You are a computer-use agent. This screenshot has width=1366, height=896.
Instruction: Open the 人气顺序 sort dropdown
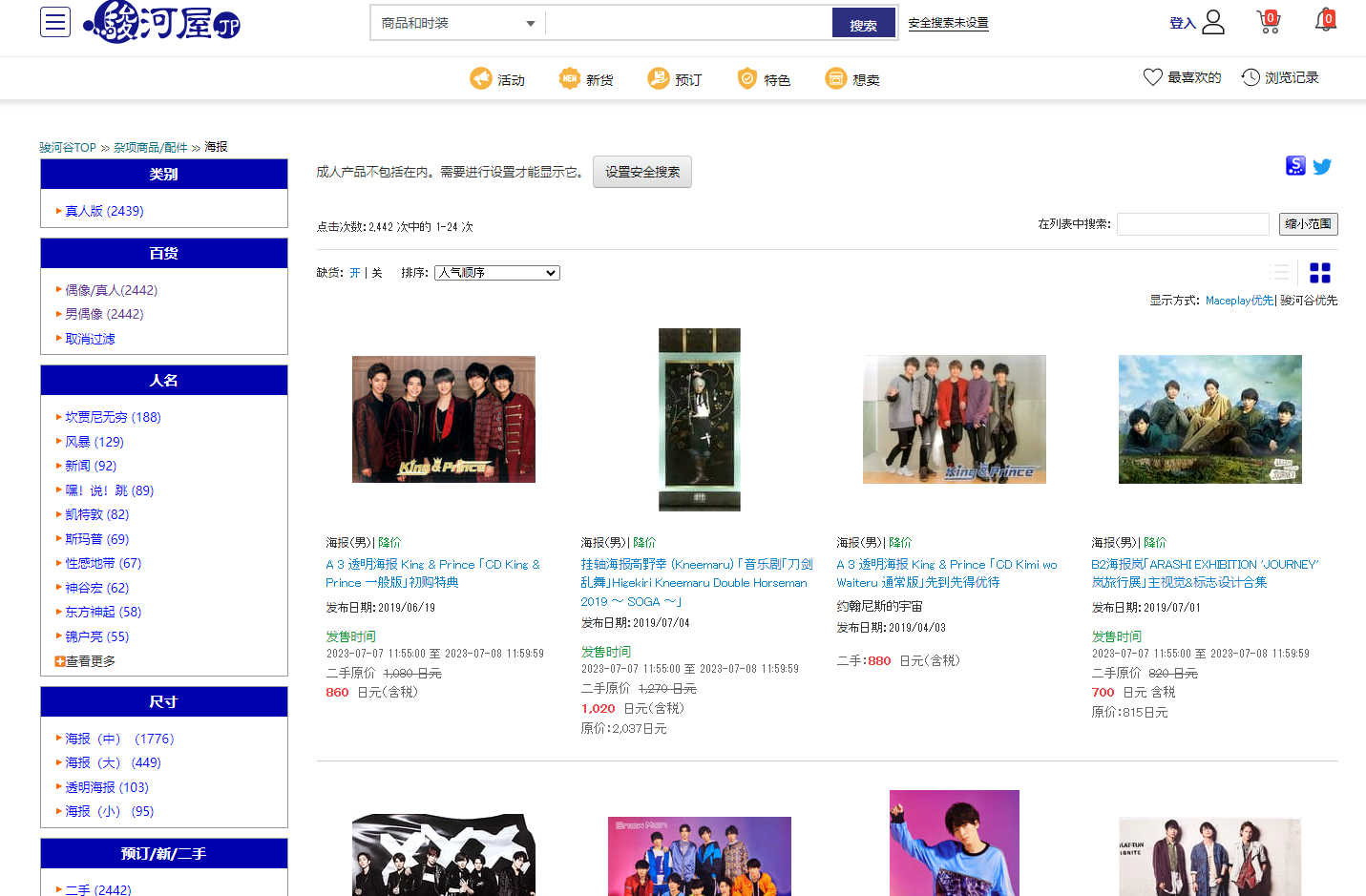tap(496, 273)
